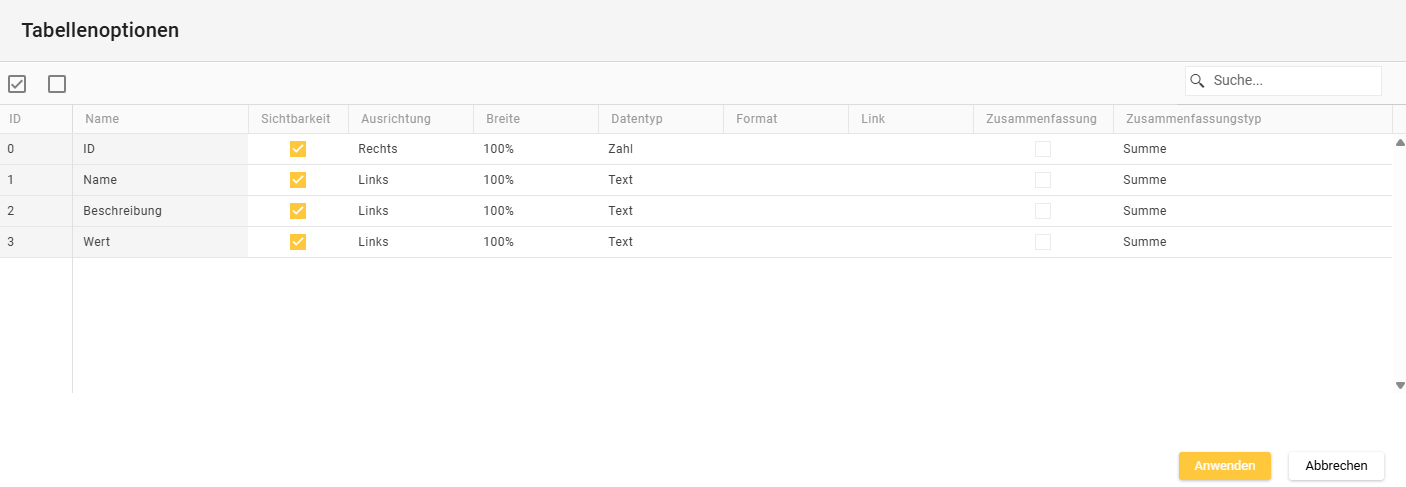Uncheck Sichtbarkeit for Beschreibung row
Screen dimensions: 1406x487
pos(298,211)
